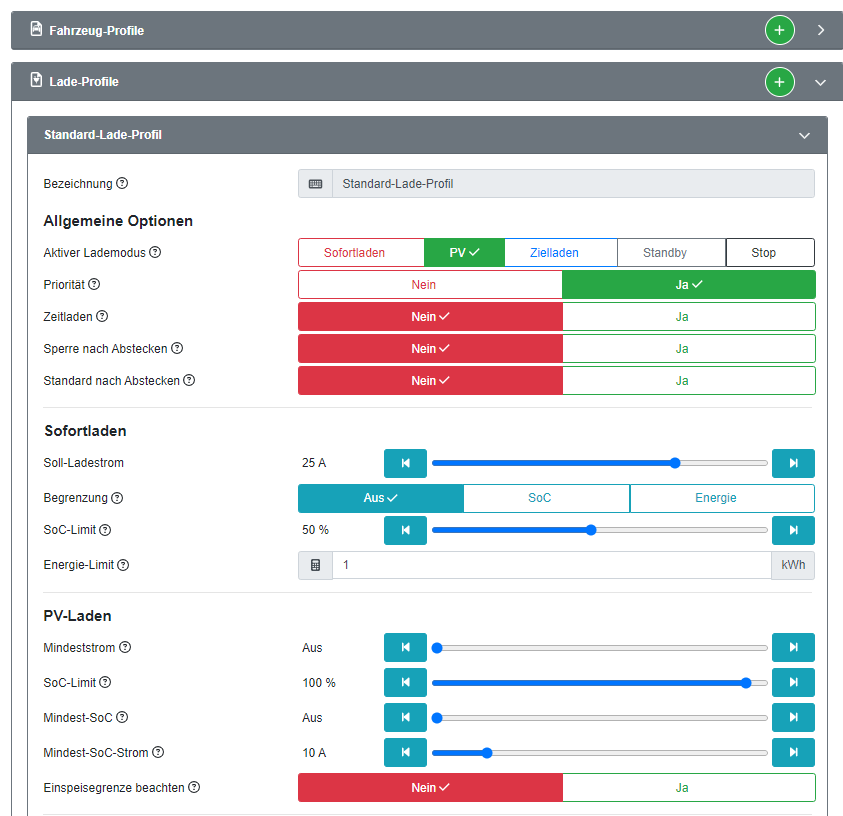The image size is (843, 816).
Task: Open calculator icon beside Energie-Limit
Action: pyautogui.click(x=315, y=565)
